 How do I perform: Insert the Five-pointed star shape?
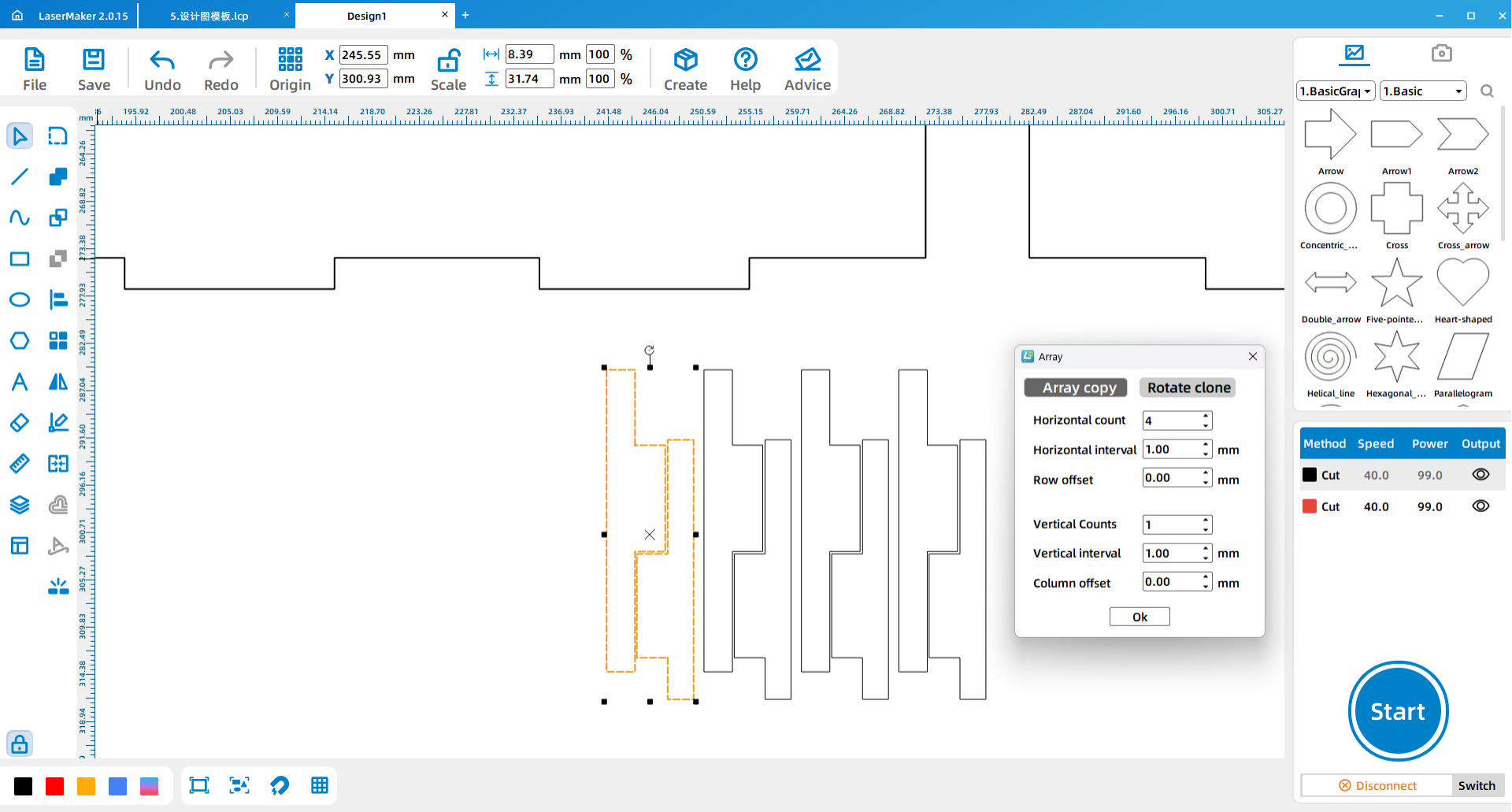pos(1396,290)
